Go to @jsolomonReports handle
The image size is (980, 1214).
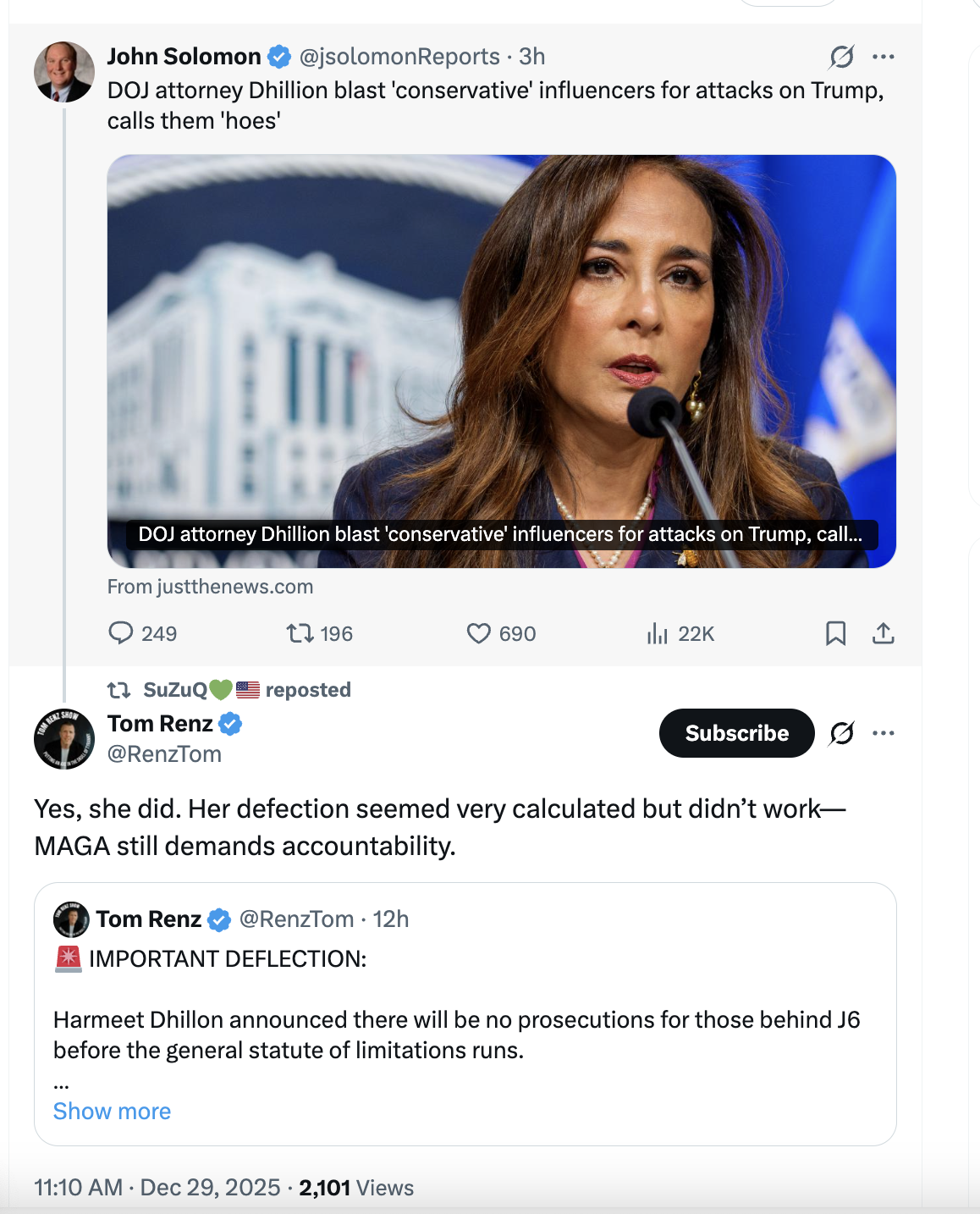coord(399,57)
